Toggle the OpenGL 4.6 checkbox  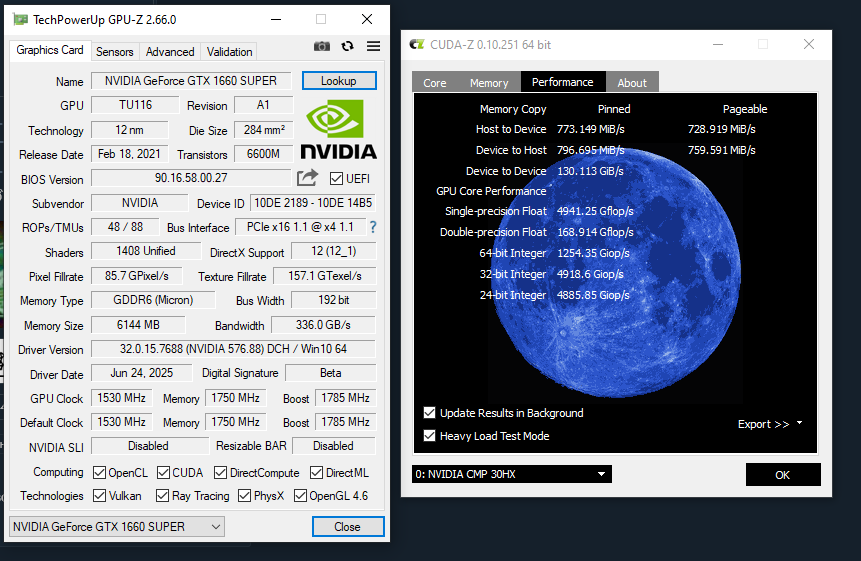[x=300, y=496]
